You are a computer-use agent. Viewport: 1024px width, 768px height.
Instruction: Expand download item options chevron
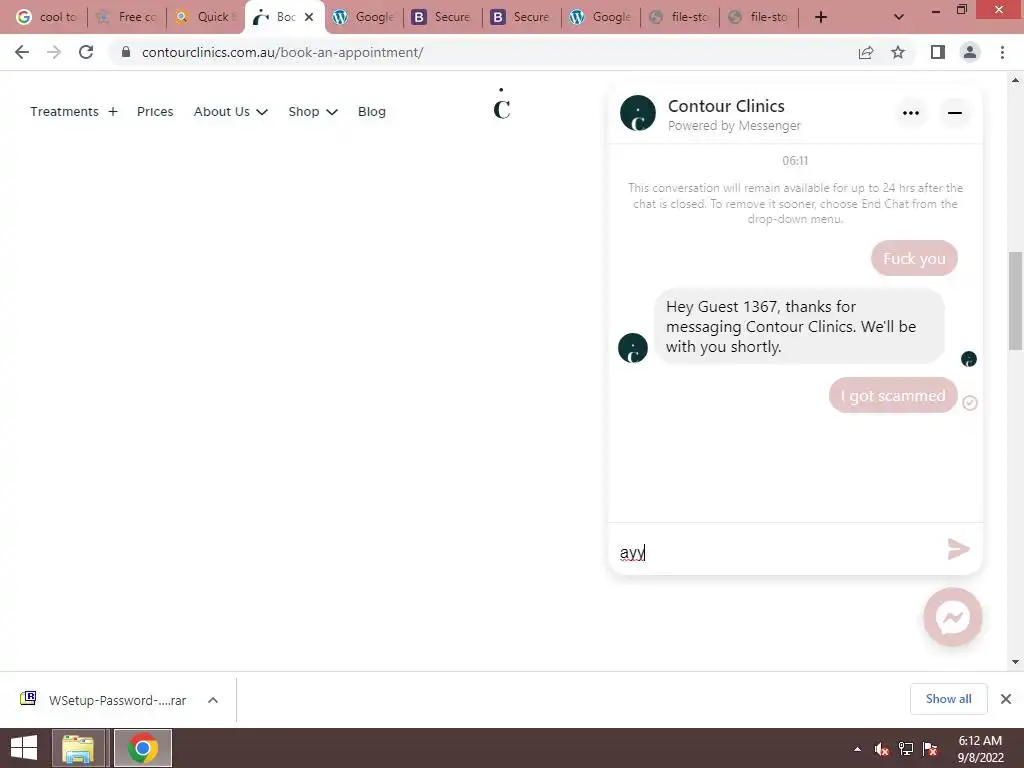213,700
